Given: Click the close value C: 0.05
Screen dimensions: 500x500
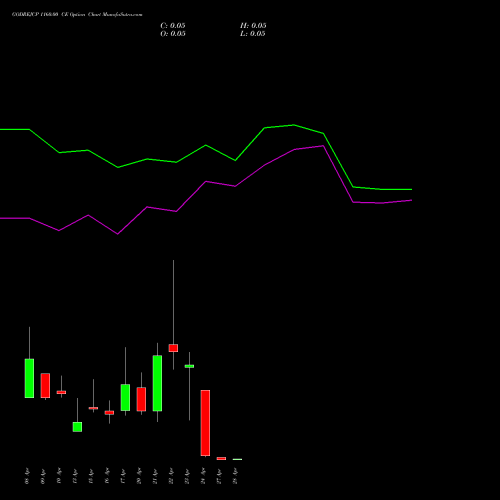Looking at the screenshot, I should (173, 26).
